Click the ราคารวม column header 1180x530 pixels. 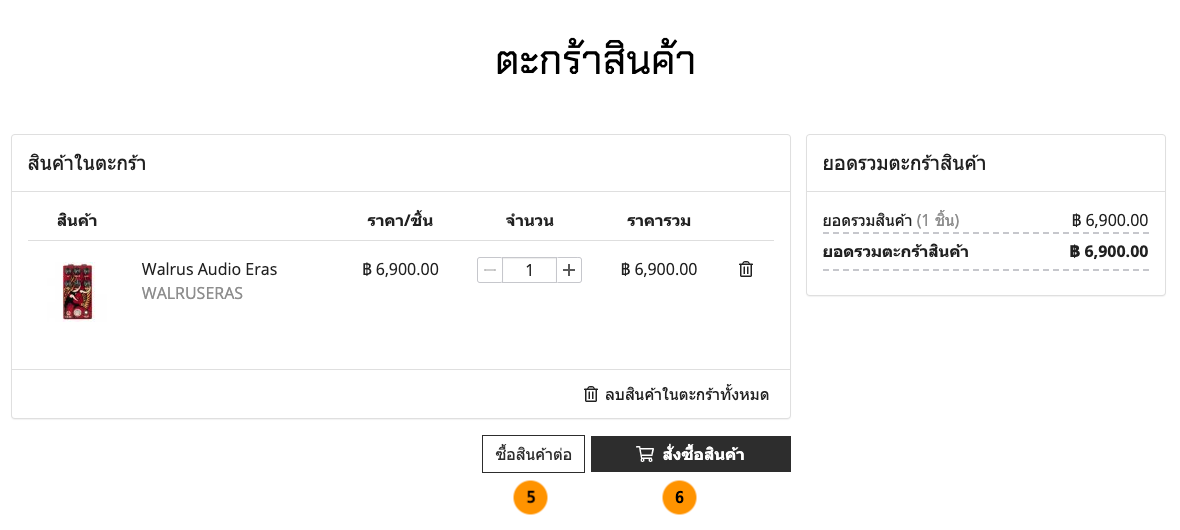pos(659,220)
